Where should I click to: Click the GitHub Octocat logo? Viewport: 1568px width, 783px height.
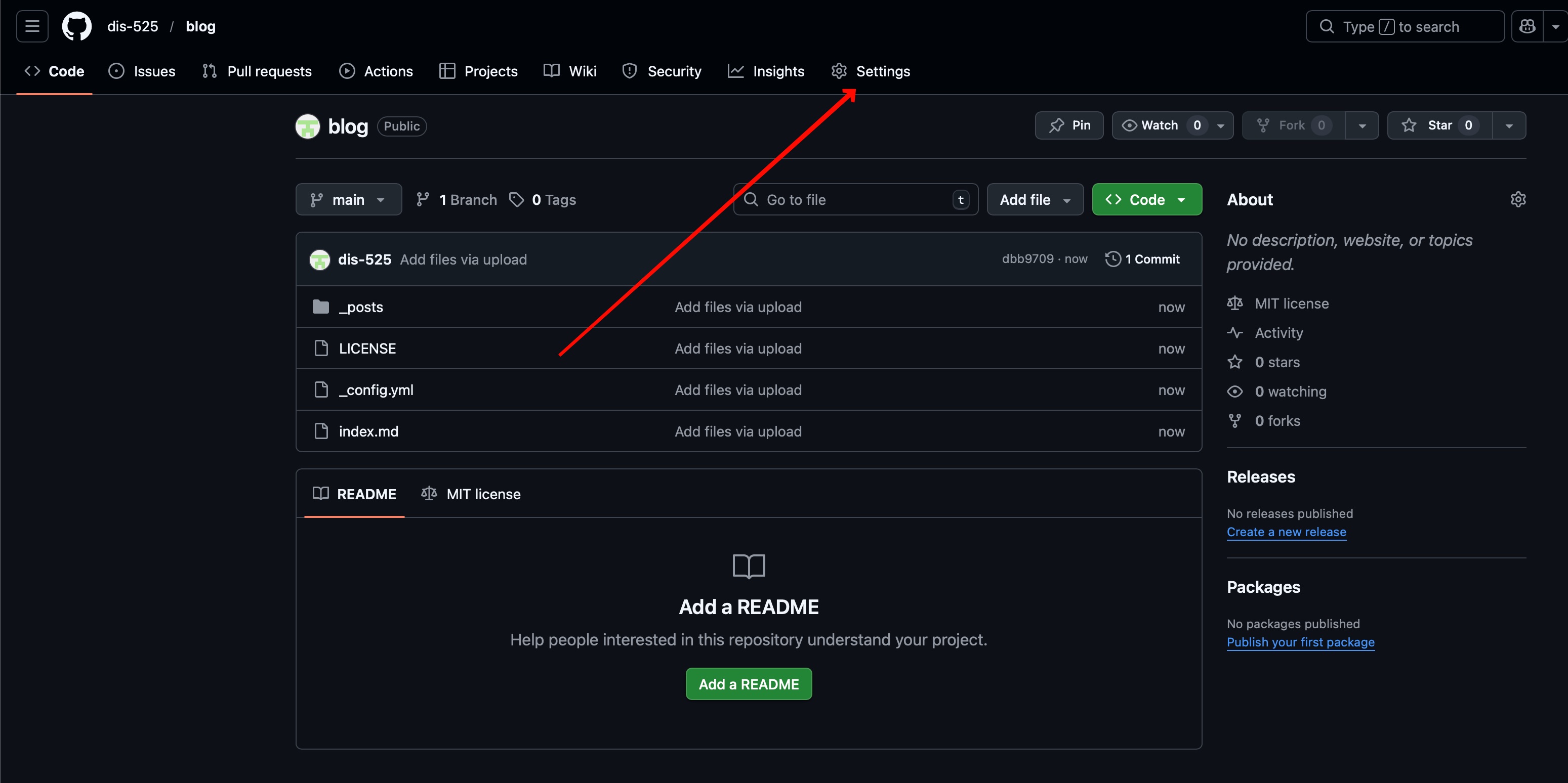77,26
